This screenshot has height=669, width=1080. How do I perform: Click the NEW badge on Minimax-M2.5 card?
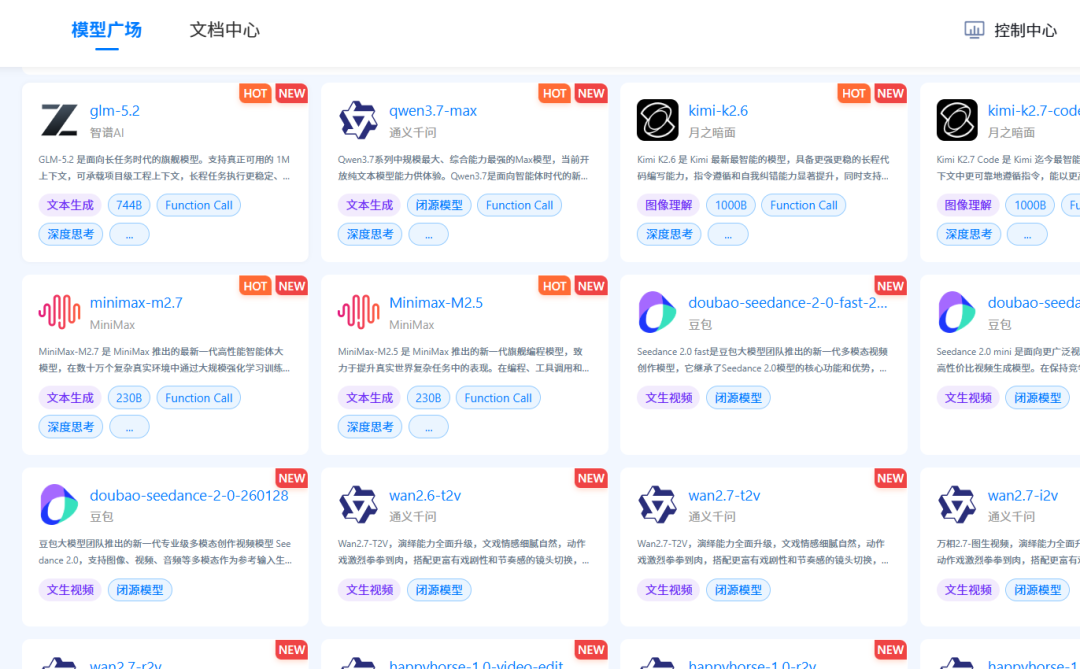pos(591,286)
